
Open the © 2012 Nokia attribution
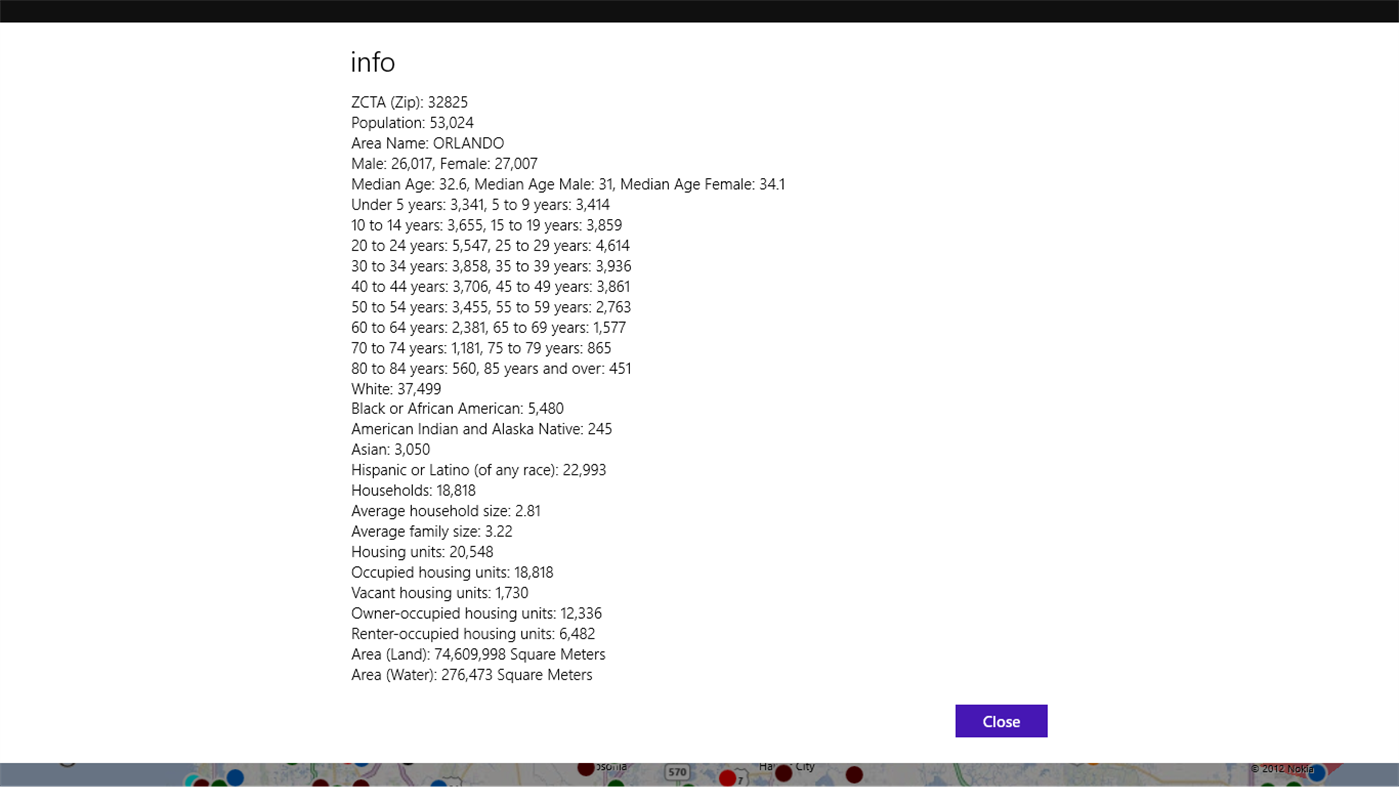click(x=1283, y=768)
